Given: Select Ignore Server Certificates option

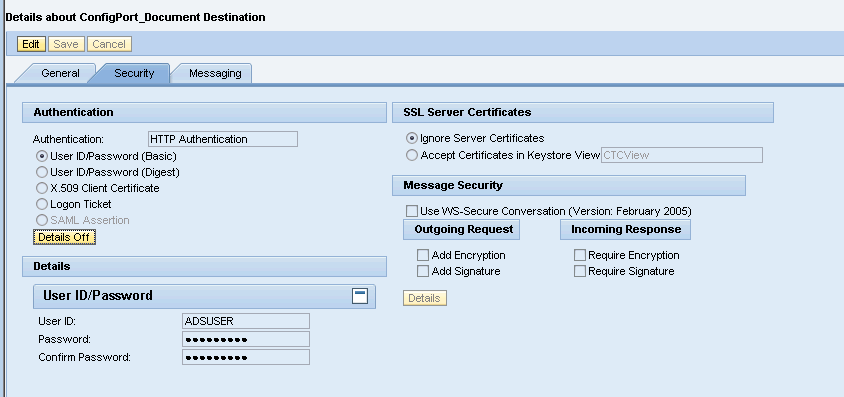Looking at the screenshot, I should point(412,138).
